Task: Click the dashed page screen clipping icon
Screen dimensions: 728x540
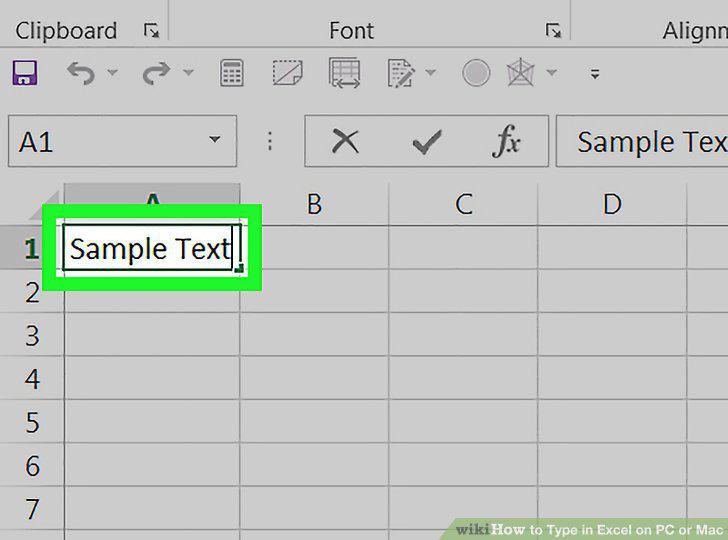Action: [287, 72]
